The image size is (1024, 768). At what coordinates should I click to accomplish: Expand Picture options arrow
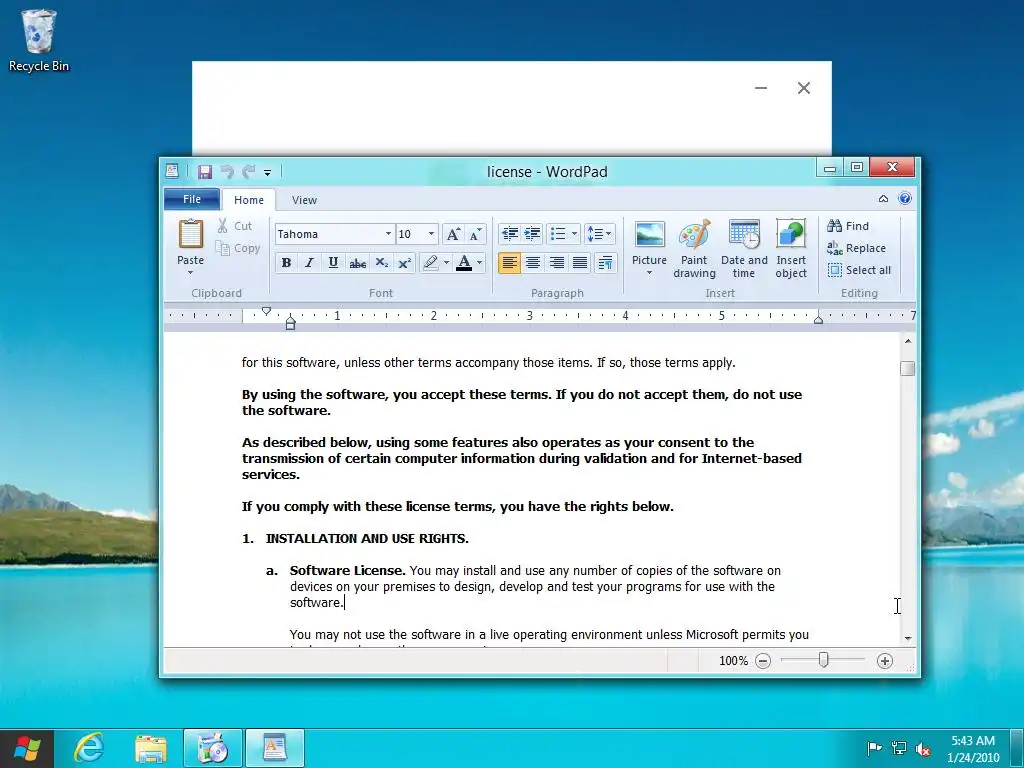(x=649, y=273)
